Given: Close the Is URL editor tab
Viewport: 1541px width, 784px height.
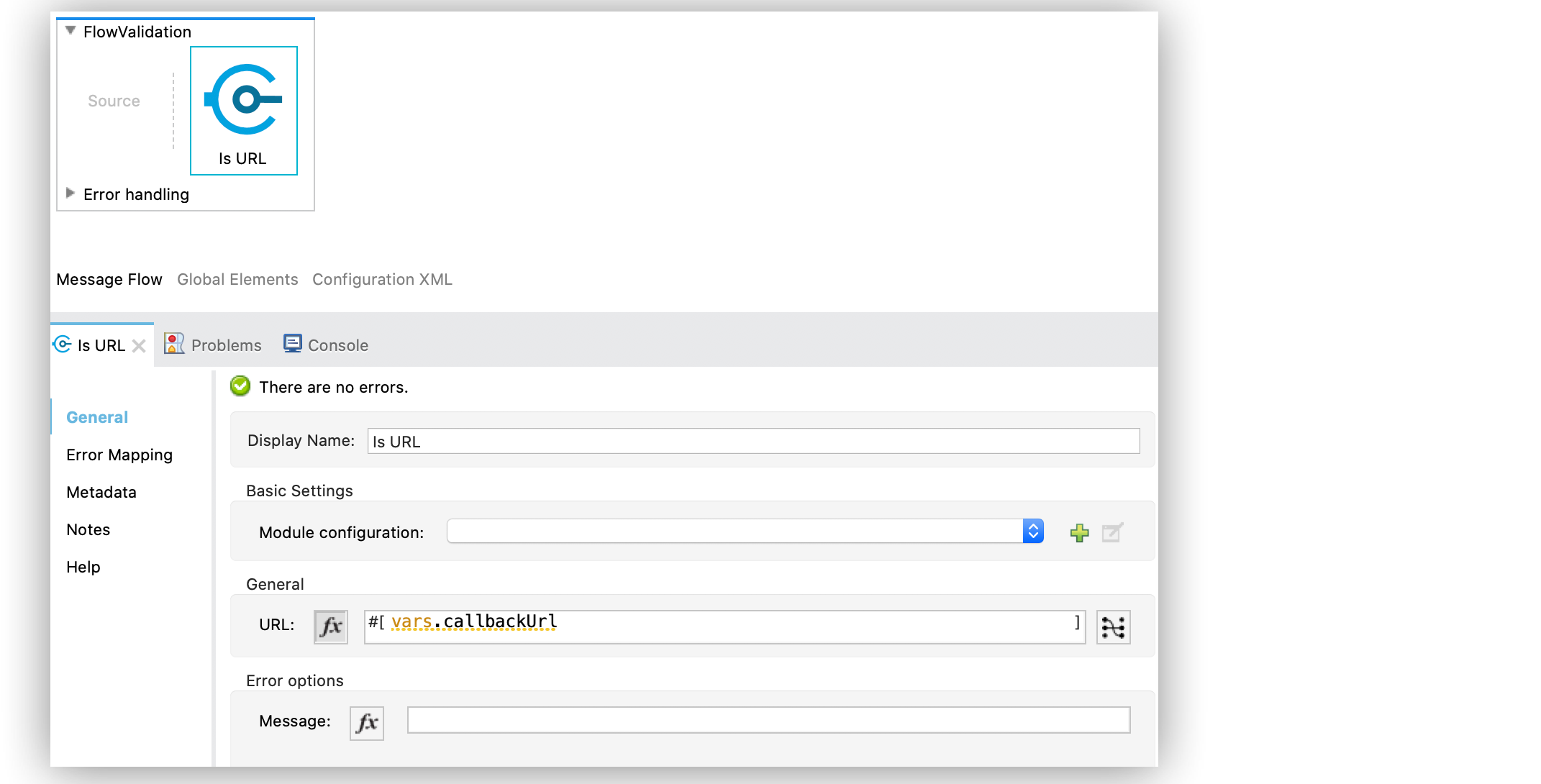Looking at the screenshot, I should [140, 345].
